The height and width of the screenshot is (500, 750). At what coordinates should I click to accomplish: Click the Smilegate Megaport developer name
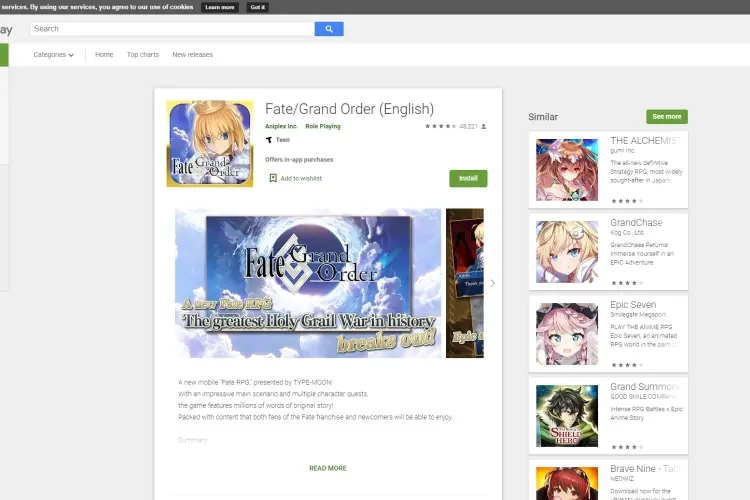(638, 314)
